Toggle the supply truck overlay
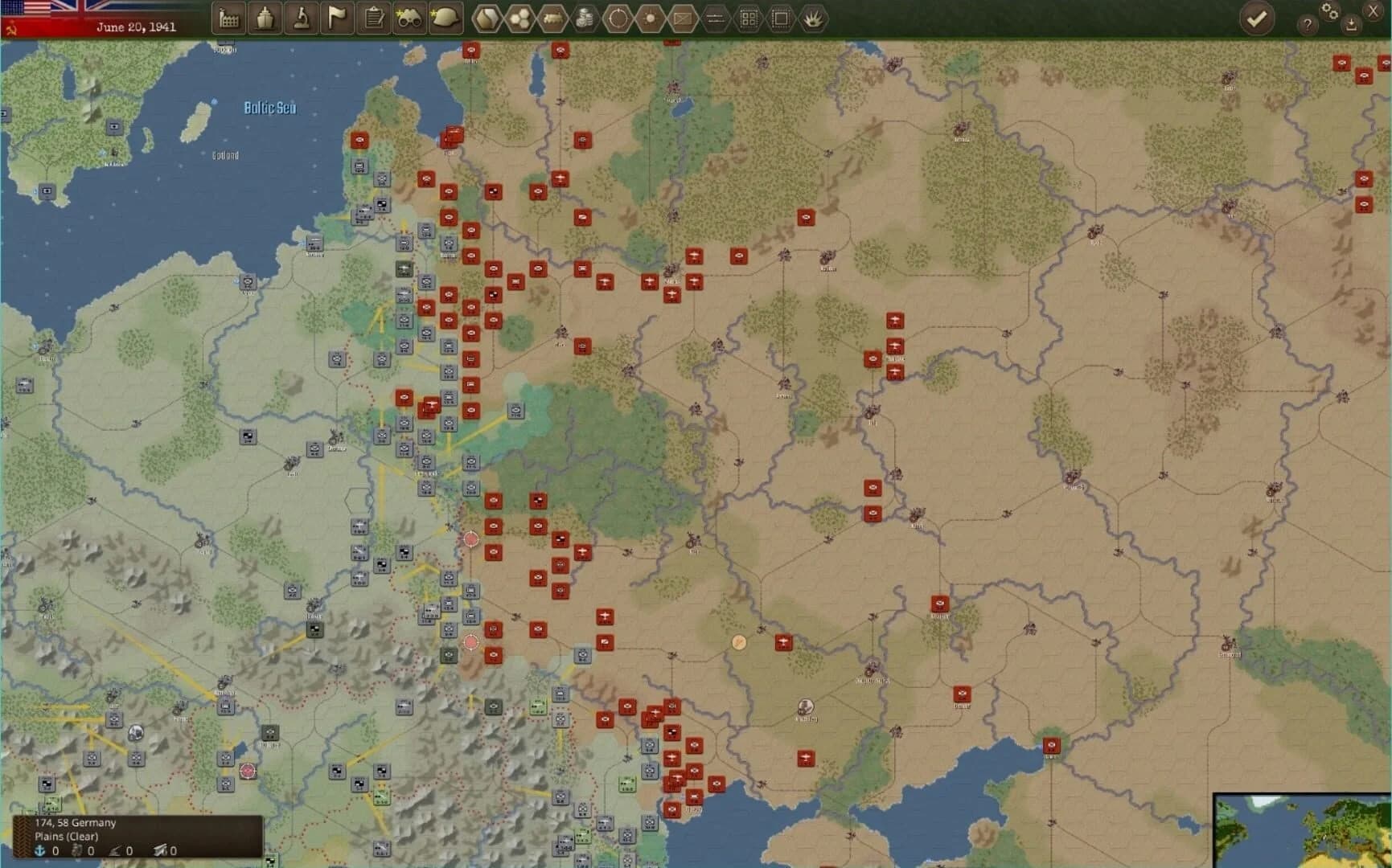1392x868 pixels. [x=552, y=18]
